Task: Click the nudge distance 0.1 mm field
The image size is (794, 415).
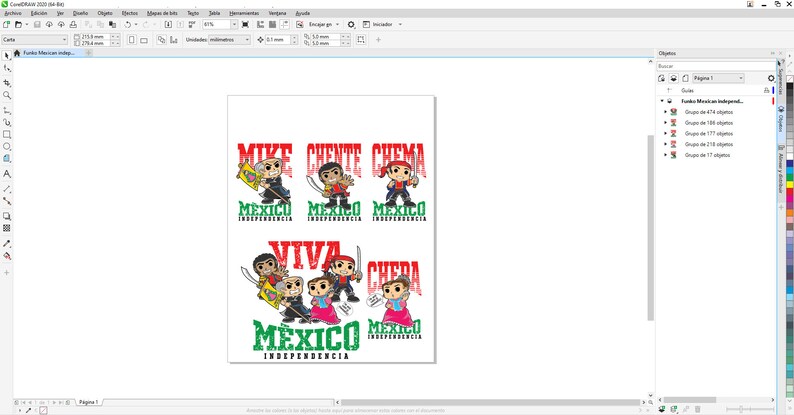Action: click(278, 39)
